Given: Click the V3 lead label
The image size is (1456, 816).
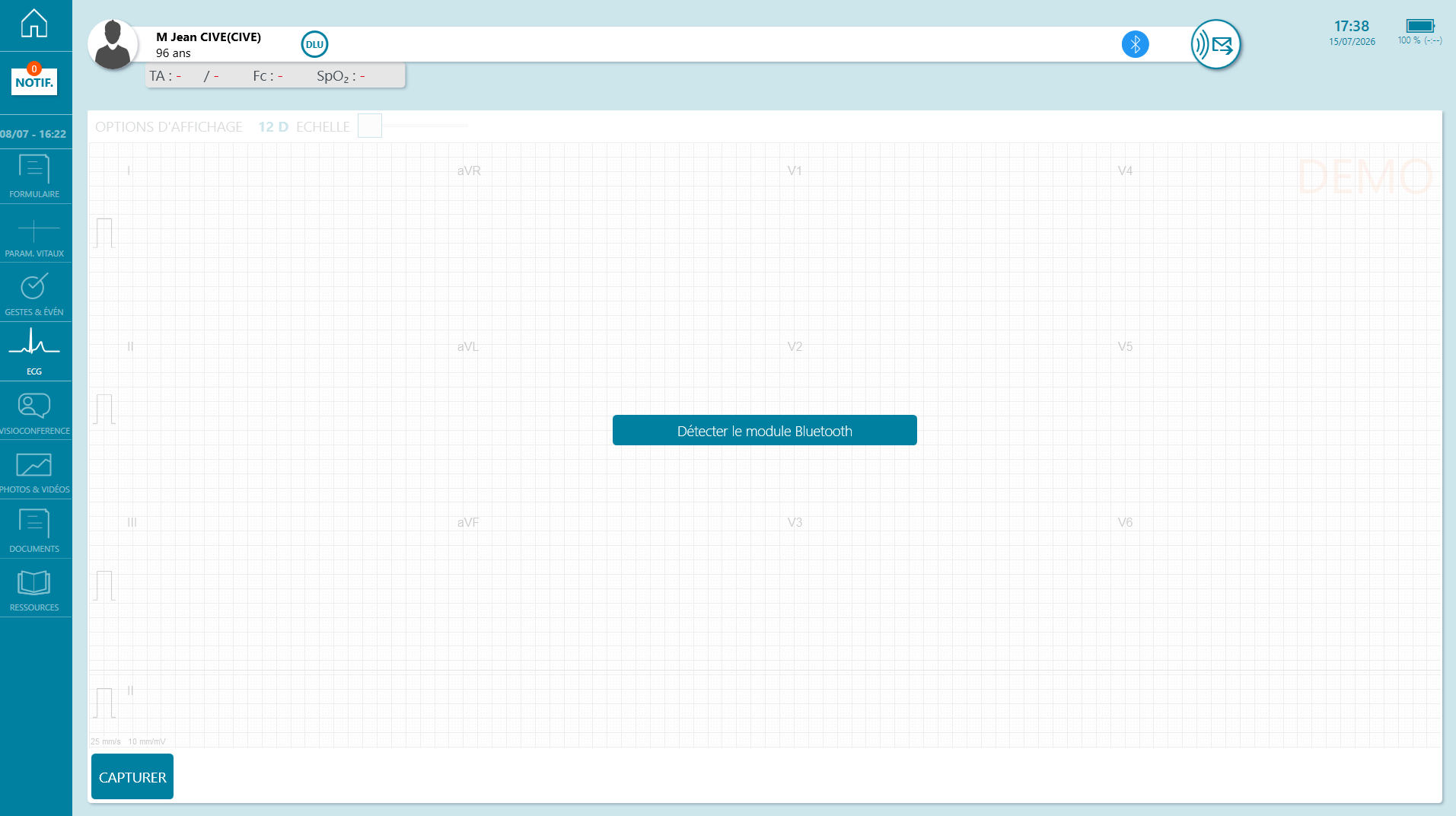Looking at the screenshot, I should coord(795,522).
